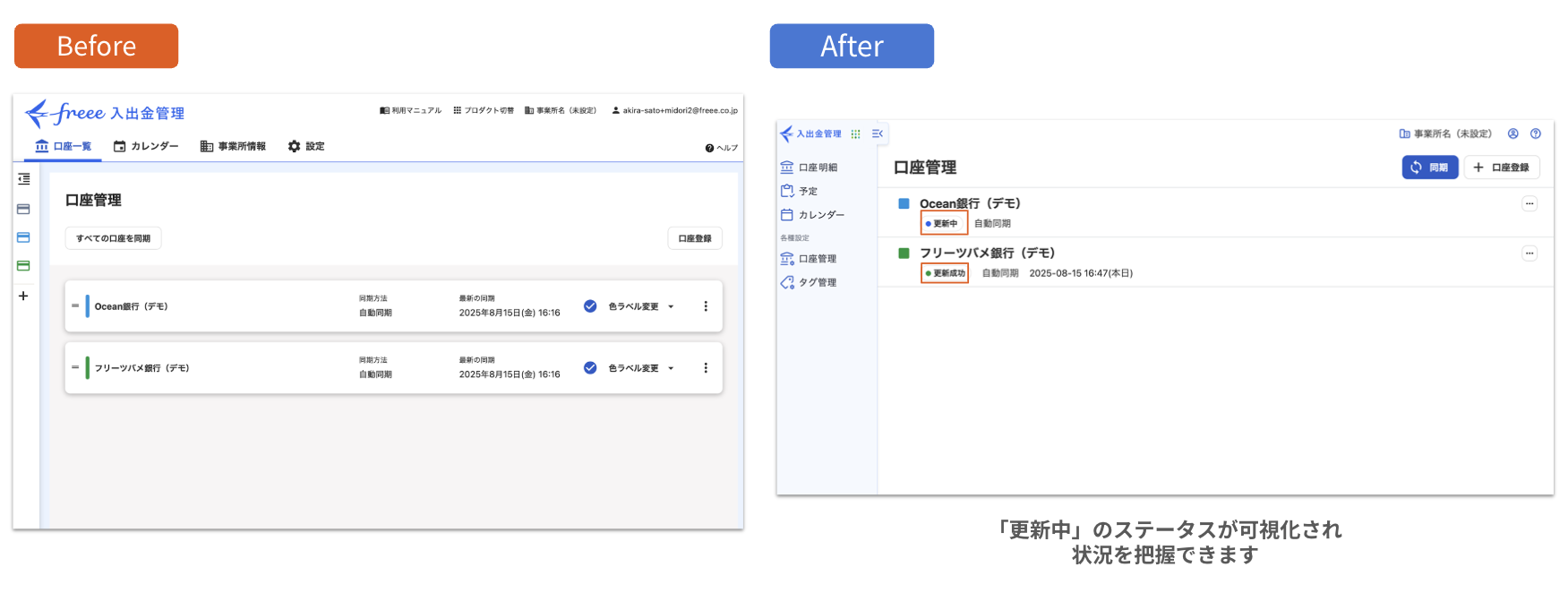The width and height of the screenshot is (1568, 593).
Task: Open 色ラベル変更 dropdown for フリーツバメ銀行
Action: (641, 368)
